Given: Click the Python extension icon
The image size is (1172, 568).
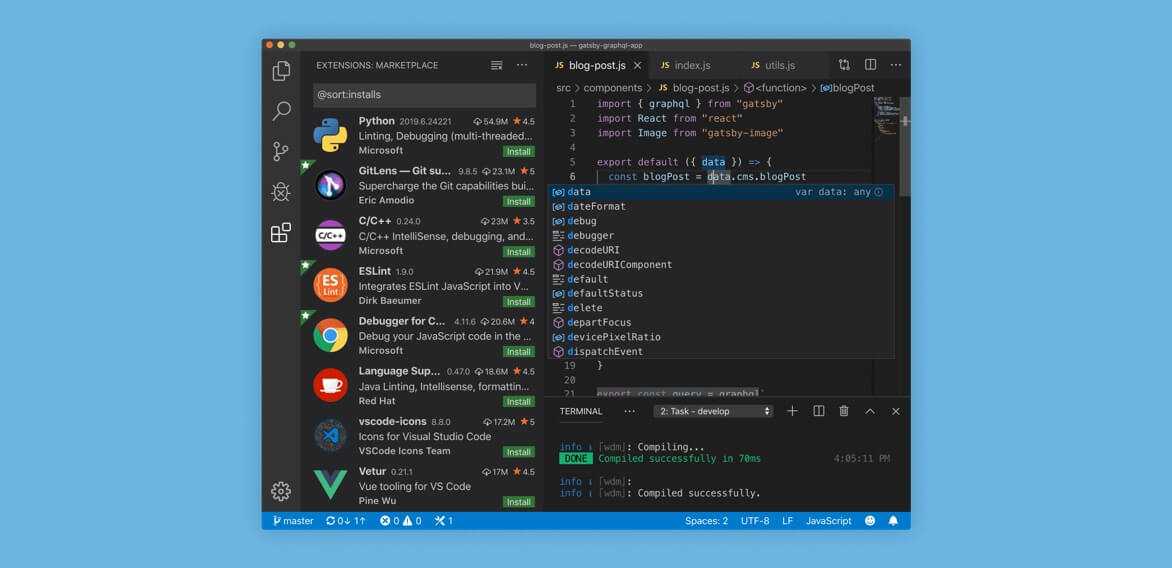Looking at the screenshot, I should pos(330,135).
